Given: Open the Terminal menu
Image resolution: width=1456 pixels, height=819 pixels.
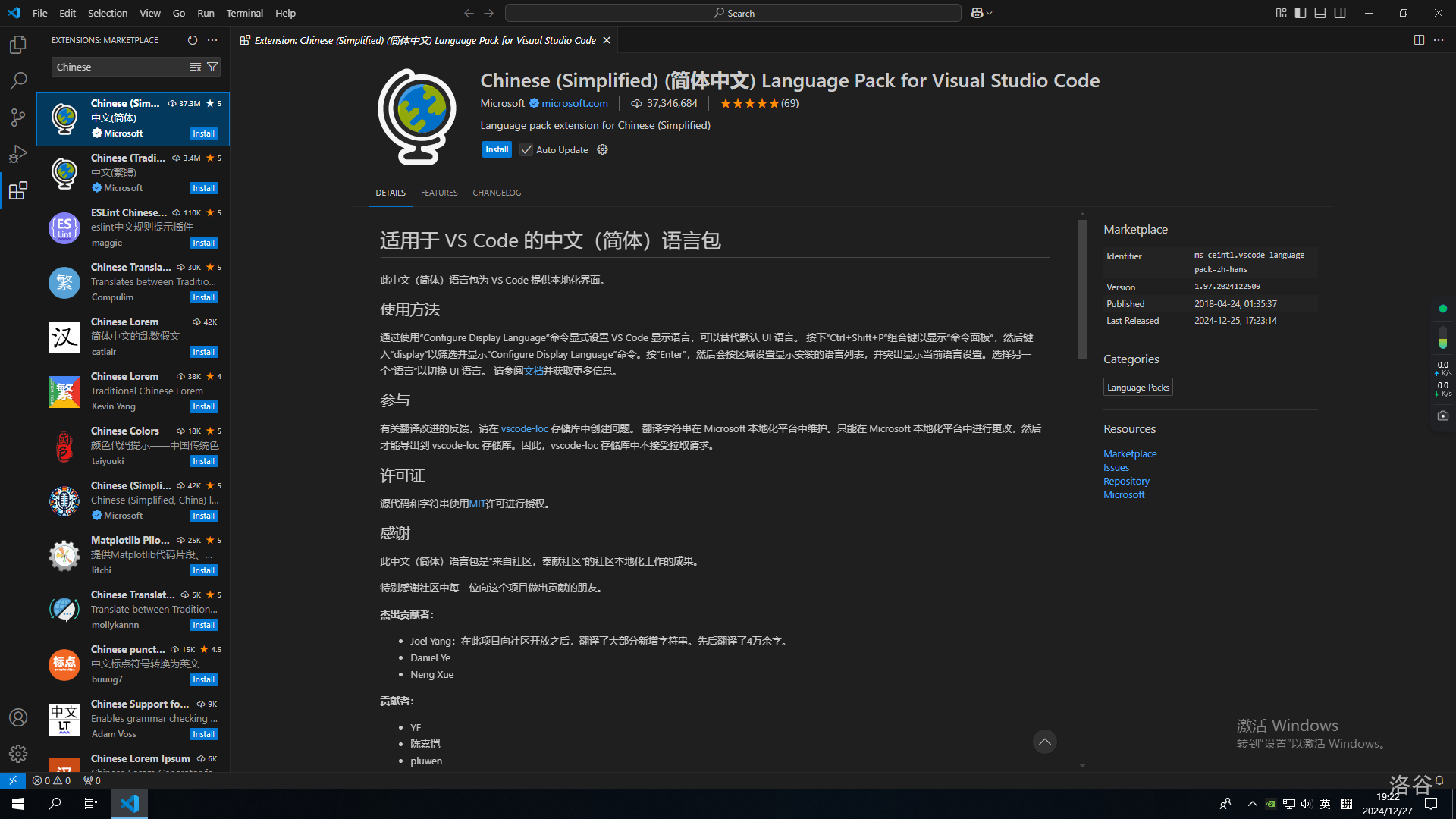Looking at the screenshot, I should coord(244,13).
